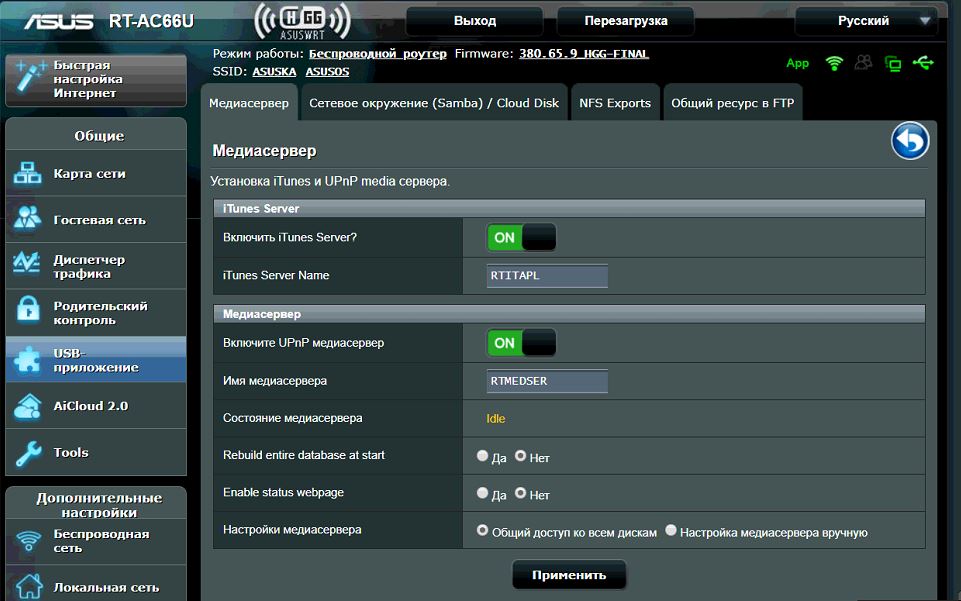Click the Wi-Fi status icon in header

click(x=834, y=62)
